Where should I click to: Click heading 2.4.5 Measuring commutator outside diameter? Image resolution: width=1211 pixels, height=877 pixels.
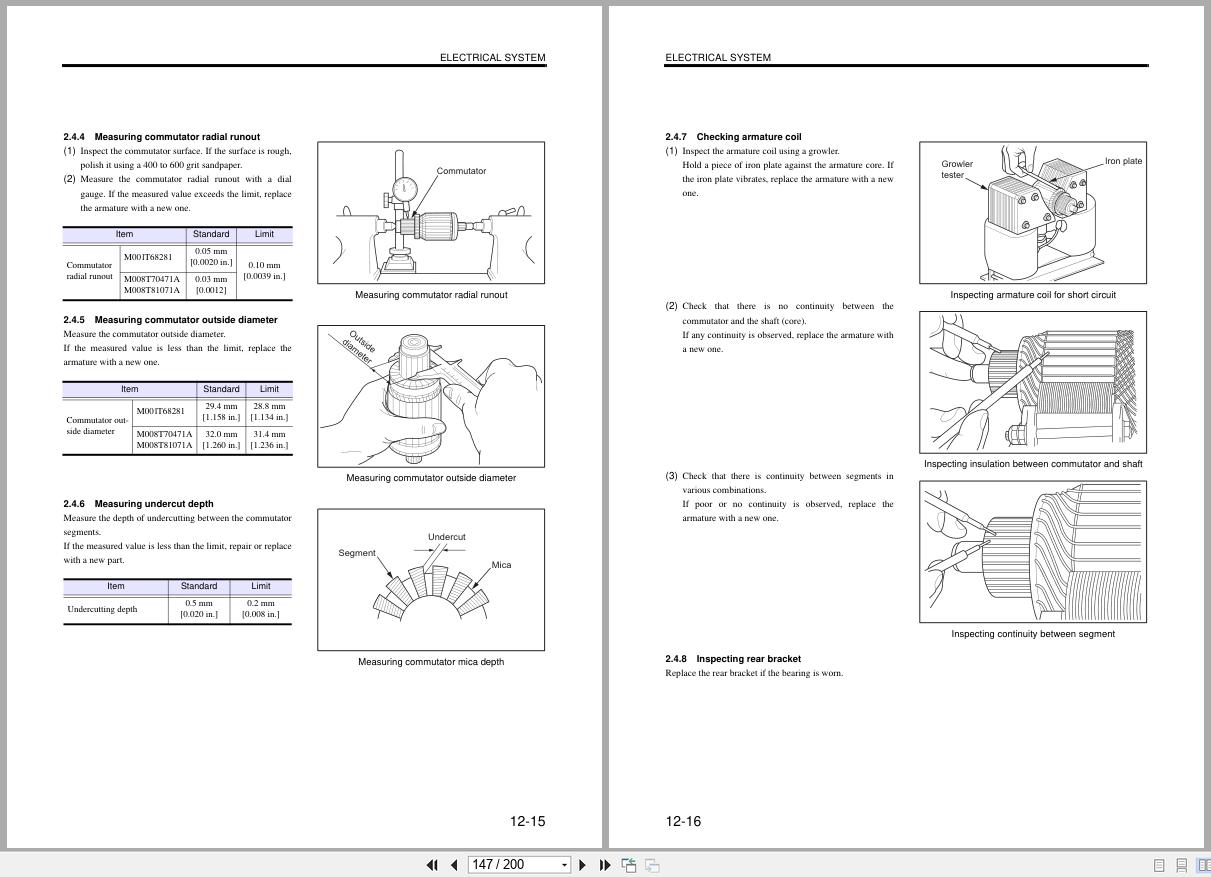[170, 320]
